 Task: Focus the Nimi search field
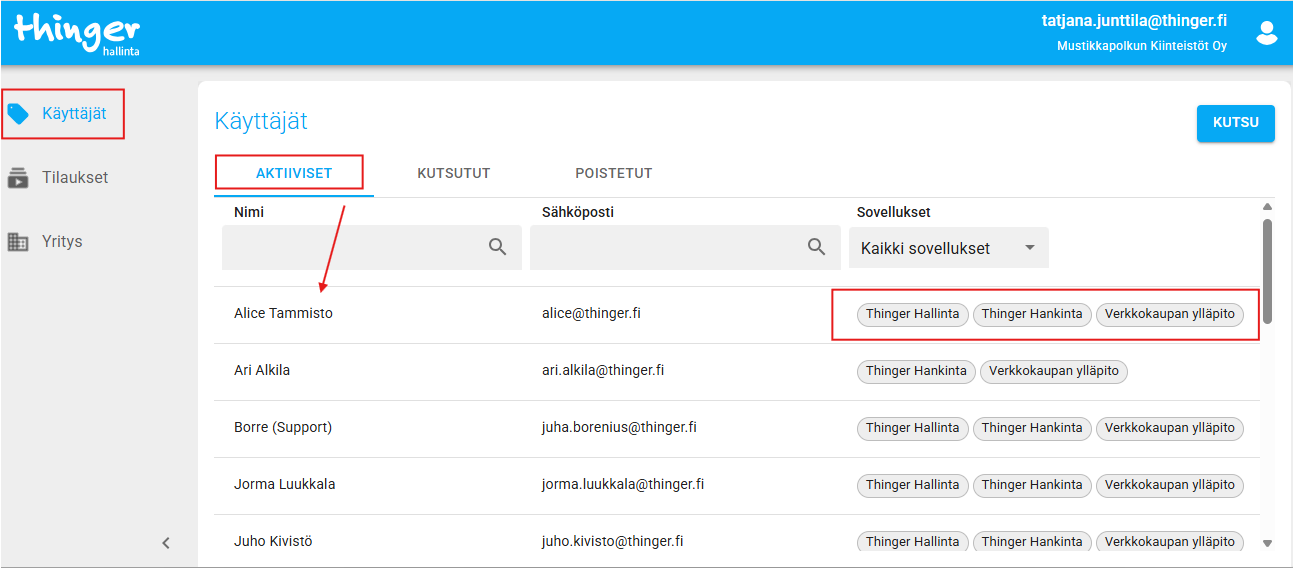(372, 247)
